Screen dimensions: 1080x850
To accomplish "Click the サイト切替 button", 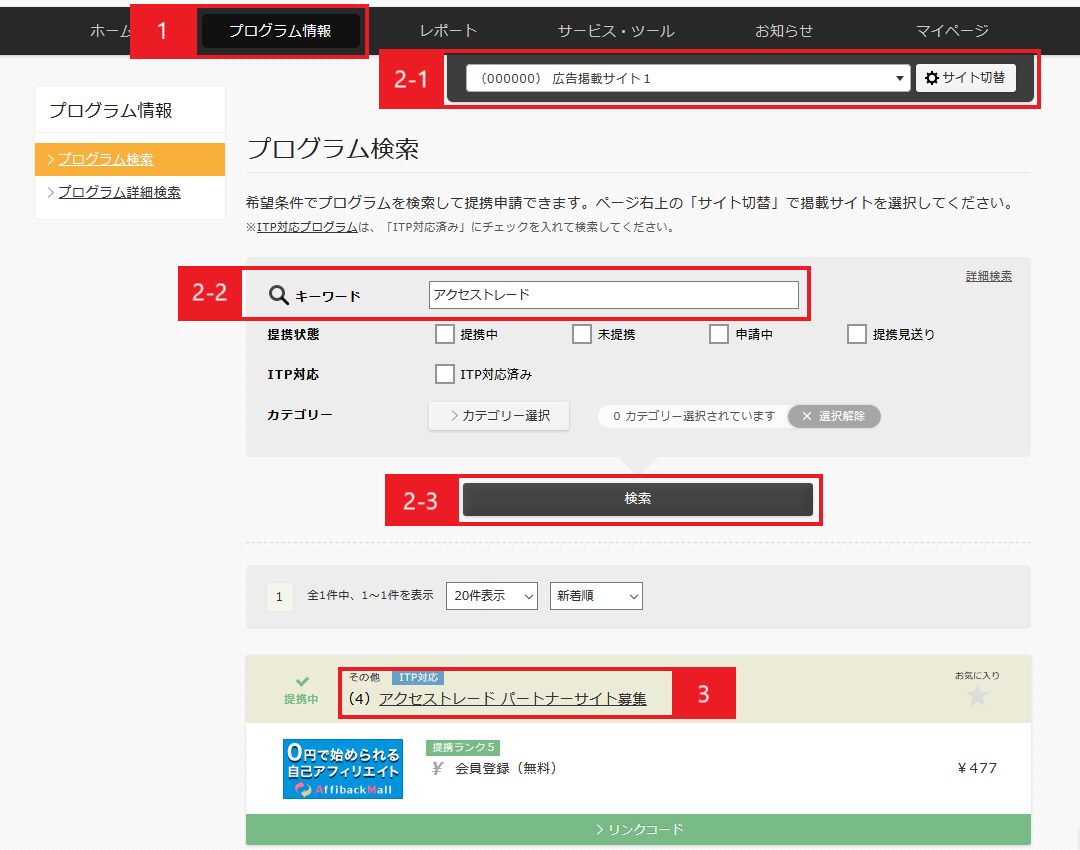I will pyautogui.click(x=965, y=78).
